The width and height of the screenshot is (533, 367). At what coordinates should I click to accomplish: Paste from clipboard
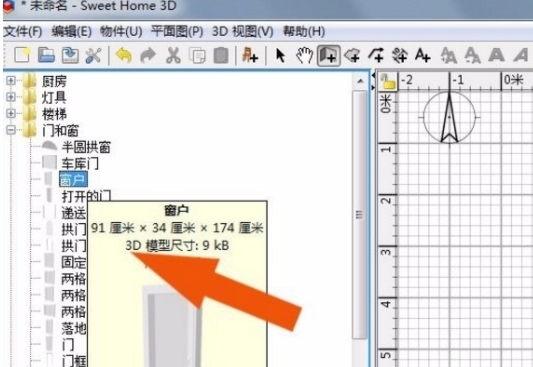tap(221, 55)
